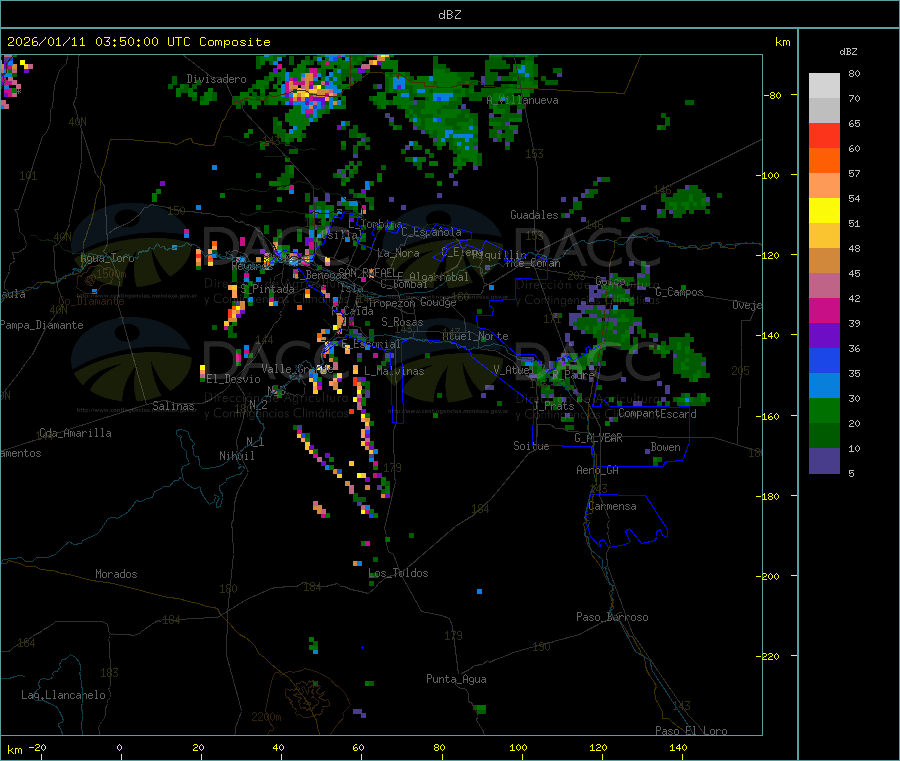Click the Punta_Agua map label
The image size is (900, 761).
coord(456,679)
